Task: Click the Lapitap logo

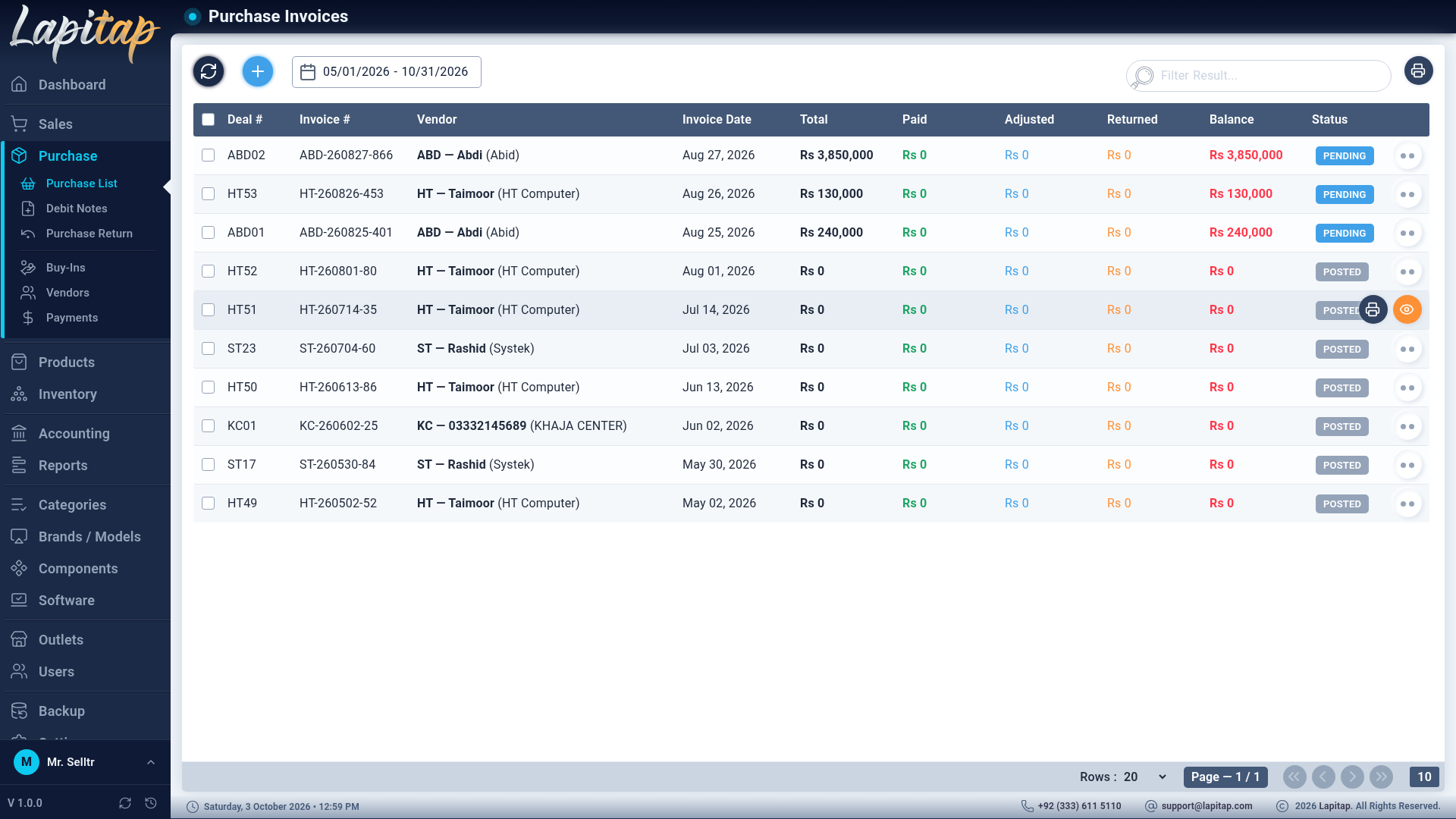Action: click(x=84, y=34)
